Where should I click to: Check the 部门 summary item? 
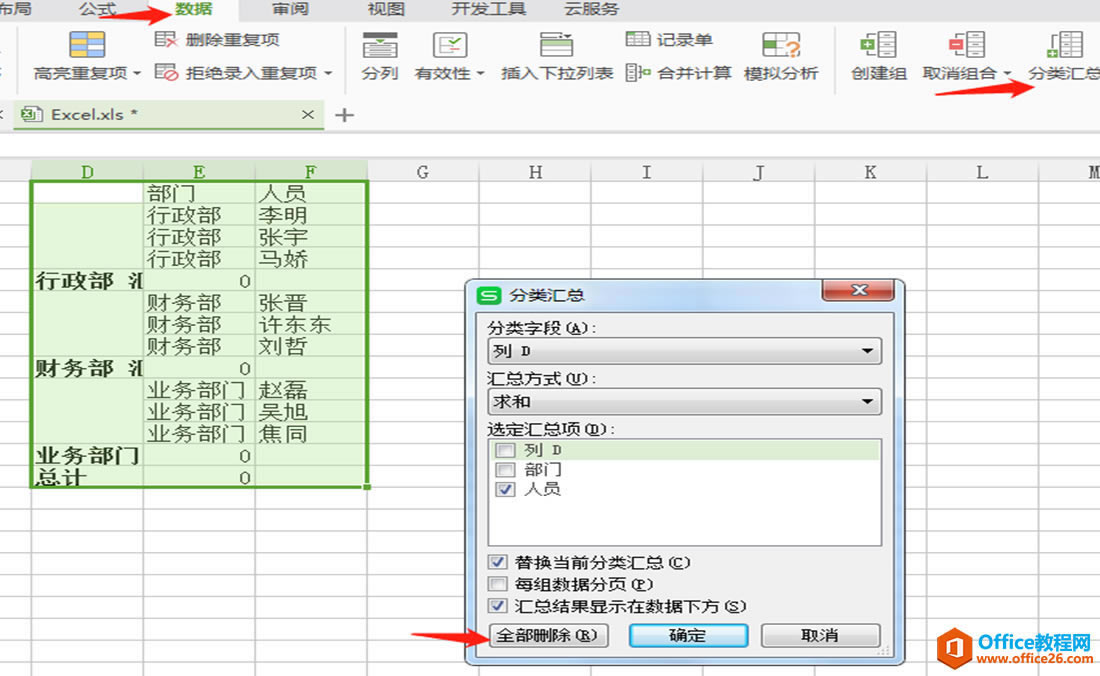[x=505, y=469]
